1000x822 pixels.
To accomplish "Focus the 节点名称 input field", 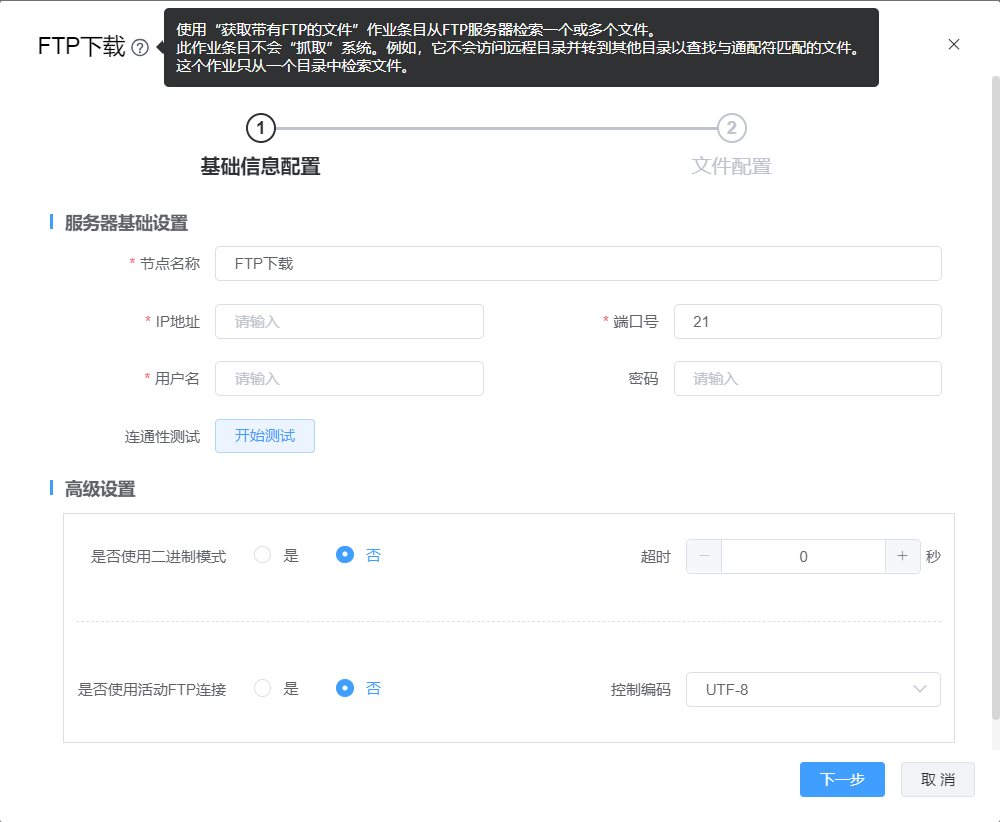I will point(578,264).
